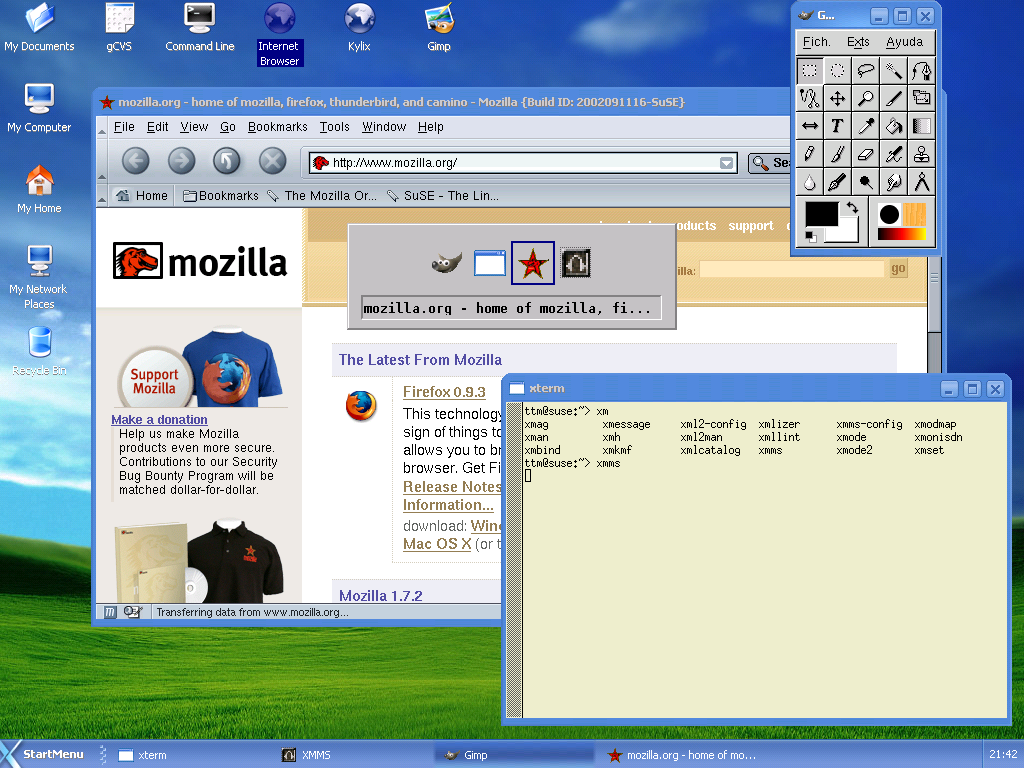The image size is (1024, 768).
Task: Open the Exts menu in Gimp
Action: click(x=858, y=42)
